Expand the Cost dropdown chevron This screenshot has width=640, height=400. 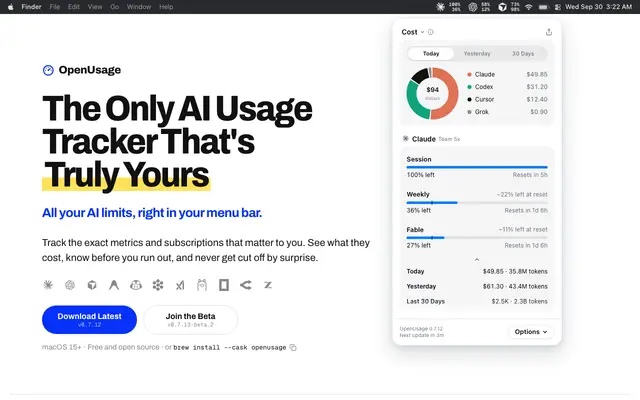pyautogui.click(x=422, y=32)
